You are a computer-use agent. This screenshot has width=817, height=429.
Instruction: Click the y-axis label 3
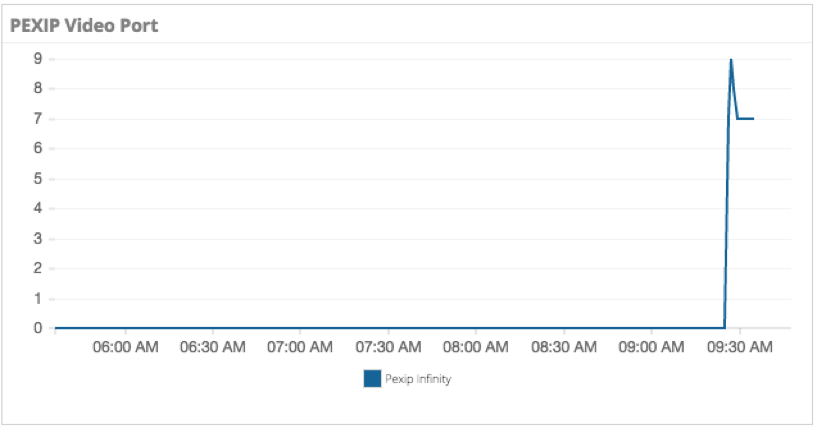(x=38, y=239)
